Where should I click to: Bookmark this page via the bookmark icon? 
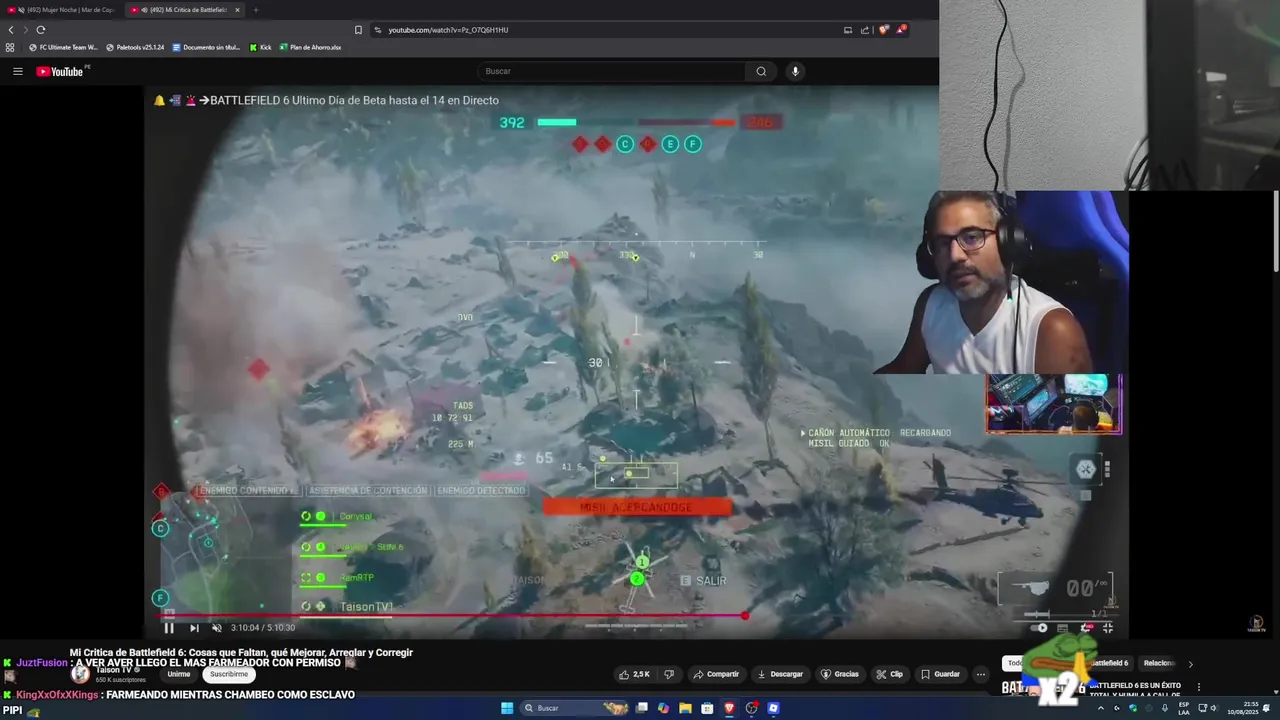[x=359, y=30]
